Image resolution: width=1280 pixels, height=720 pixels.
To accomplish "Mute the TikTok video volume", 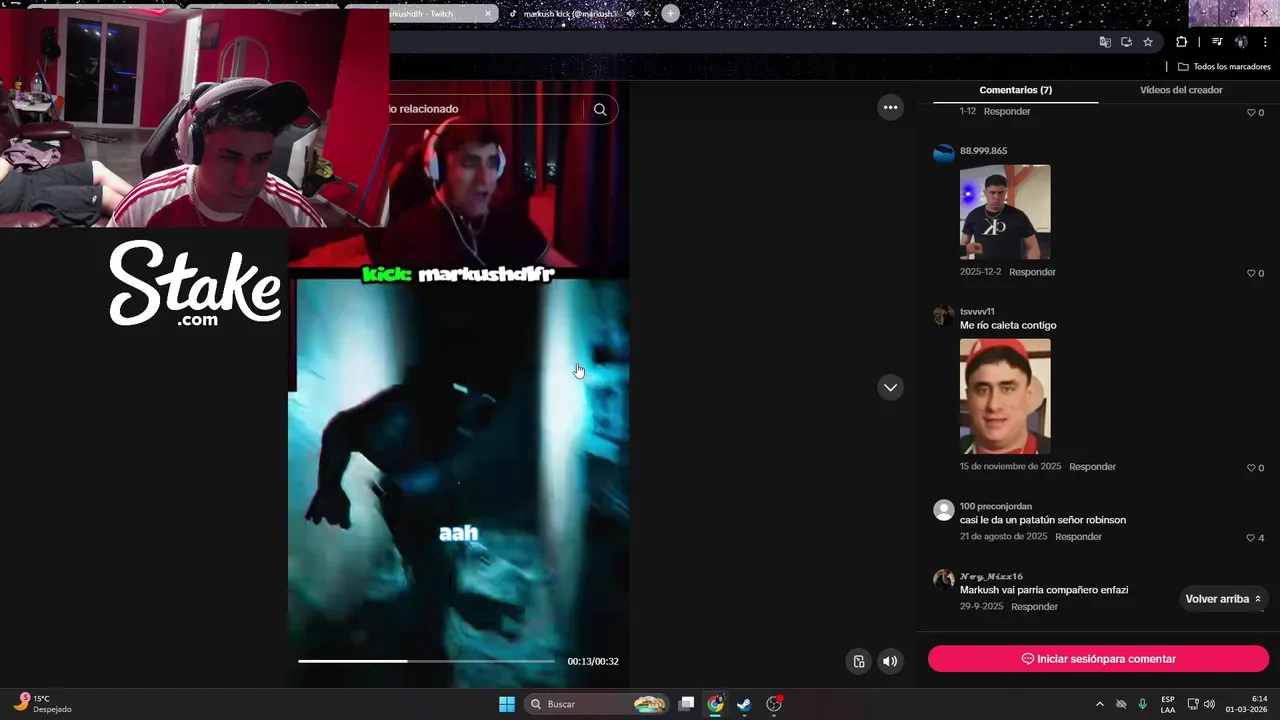I will pos(889,661).
